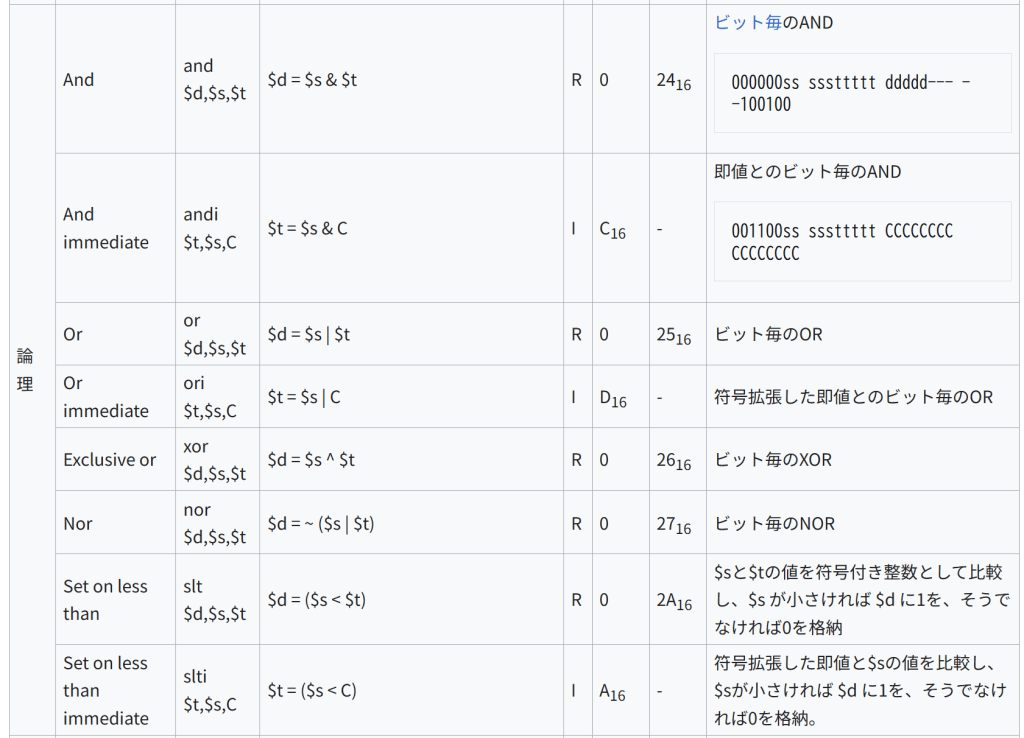
Task: Select the ビット毎のXOR description text
Action: click(773, 460)
